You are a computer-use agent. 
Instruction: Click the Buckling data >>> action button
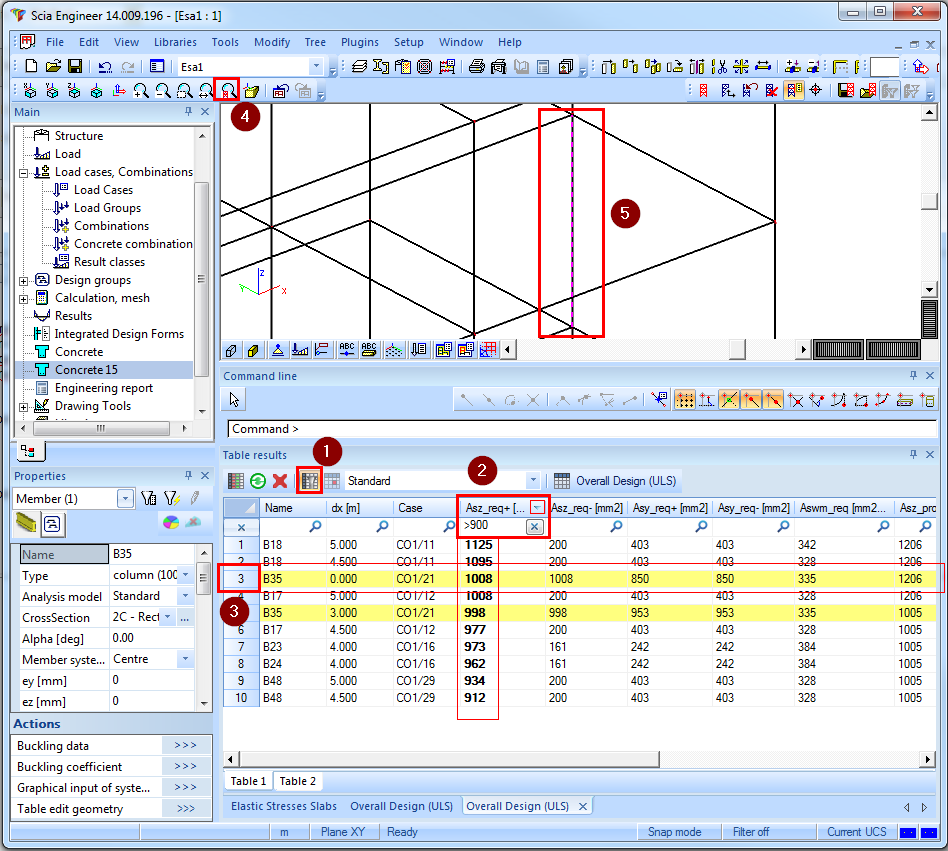(185, 746)
